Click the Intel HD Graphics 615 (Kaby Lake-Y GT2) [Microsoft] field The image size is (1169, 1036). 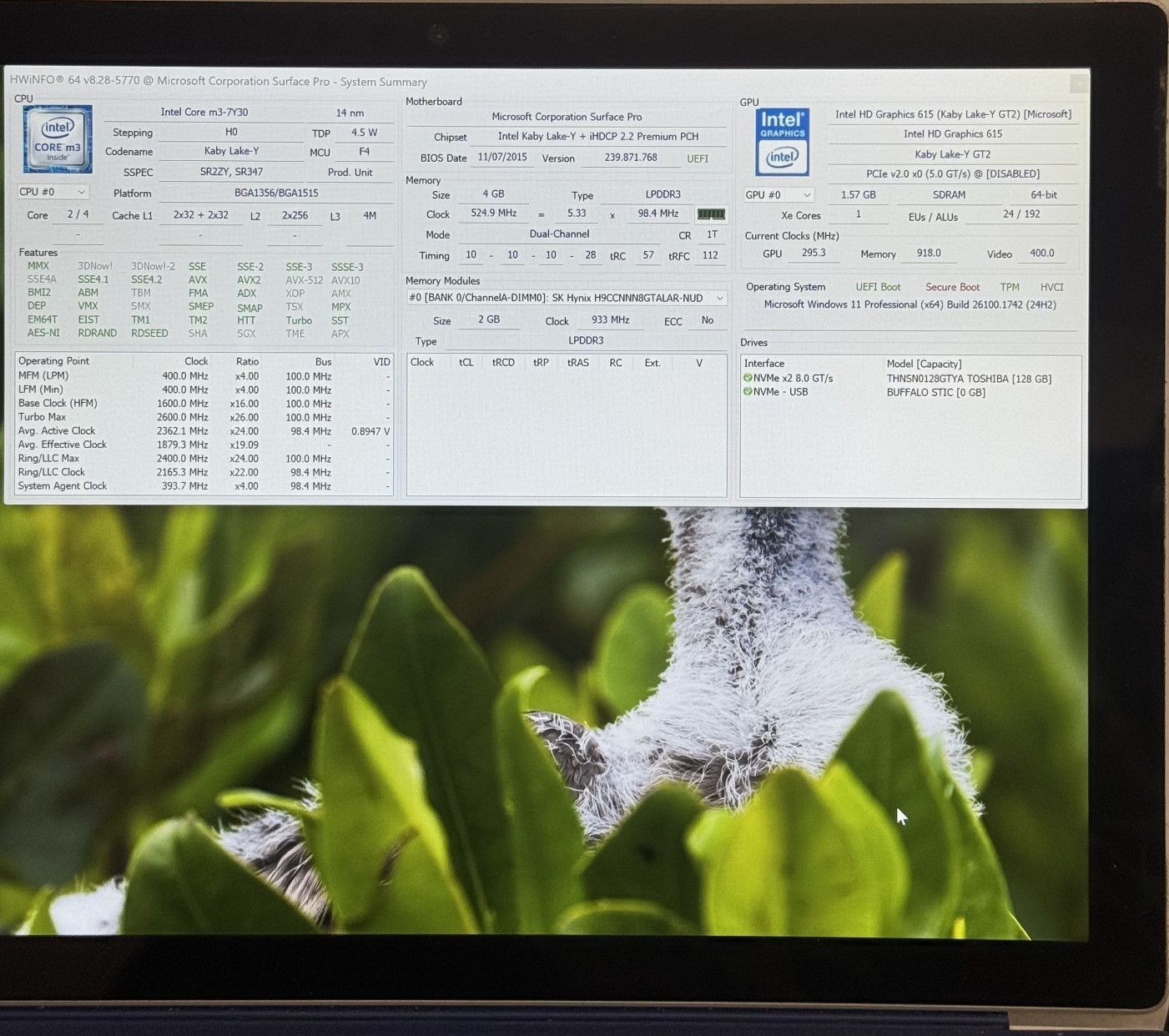(953, 114)
